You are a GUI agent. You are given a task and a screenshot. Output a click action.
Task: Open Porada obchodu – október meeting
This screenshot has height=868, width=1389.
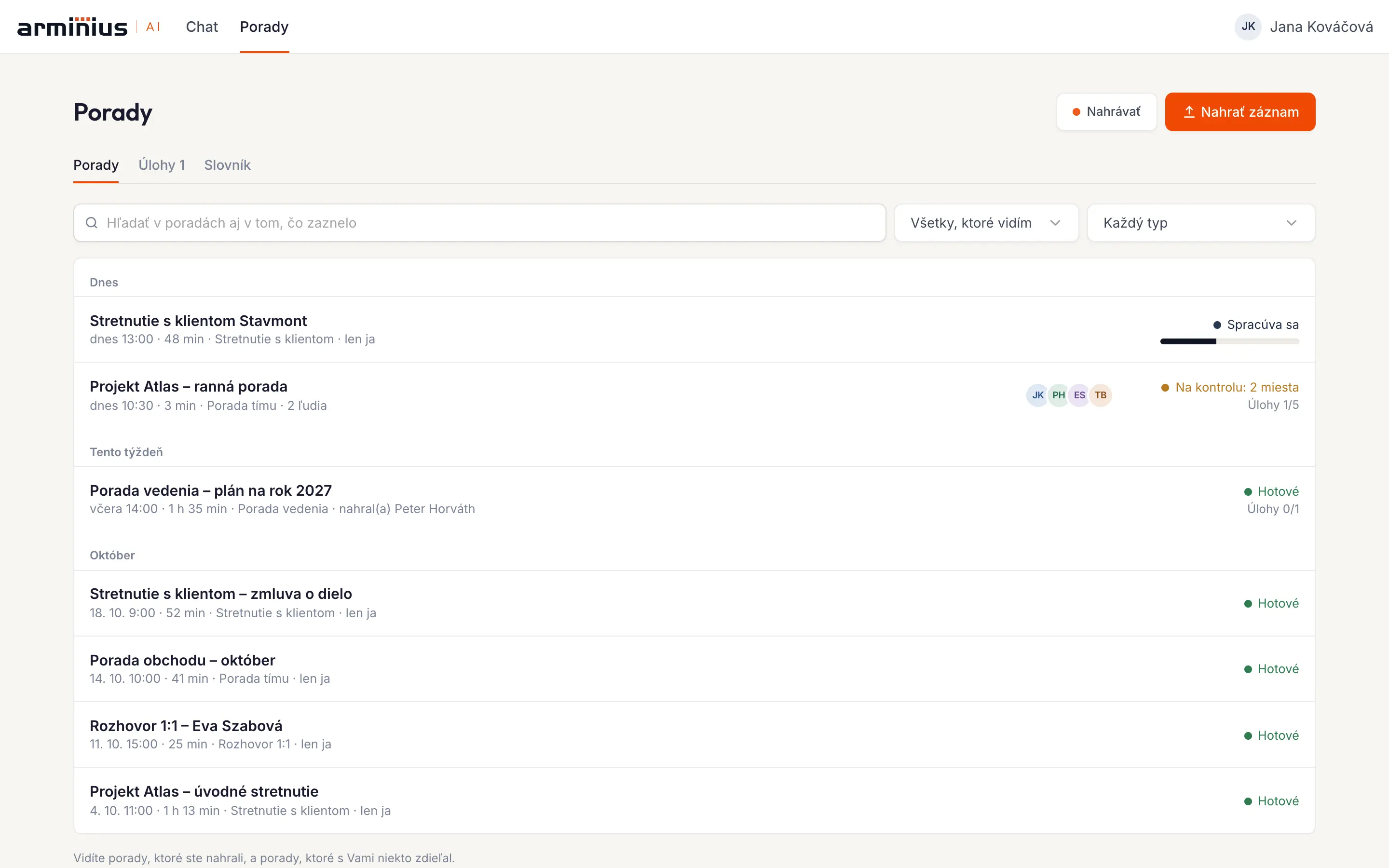pos(694,669)
